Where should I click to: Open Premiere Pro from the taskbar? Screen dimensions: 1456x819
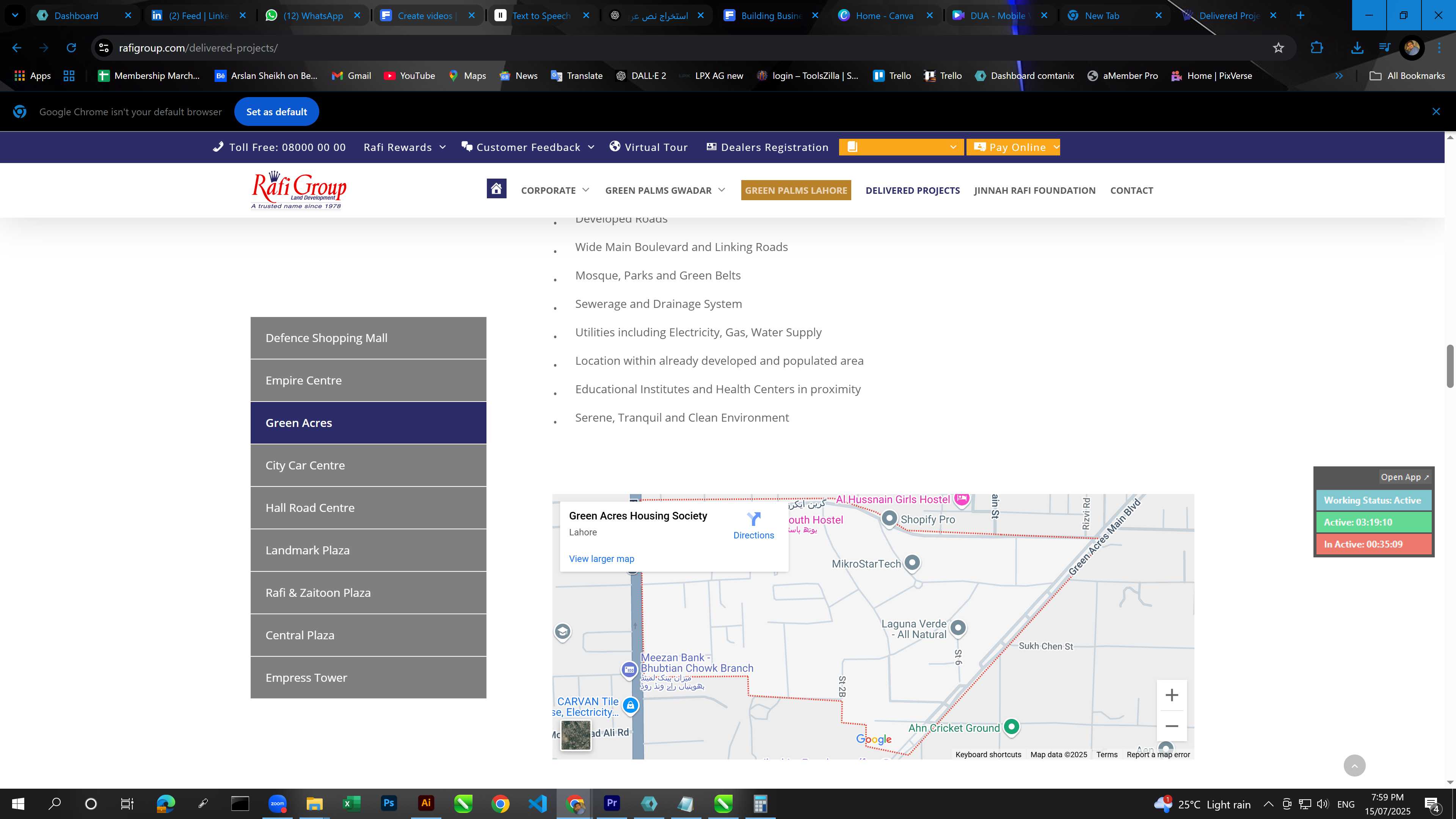click(612, 804)
